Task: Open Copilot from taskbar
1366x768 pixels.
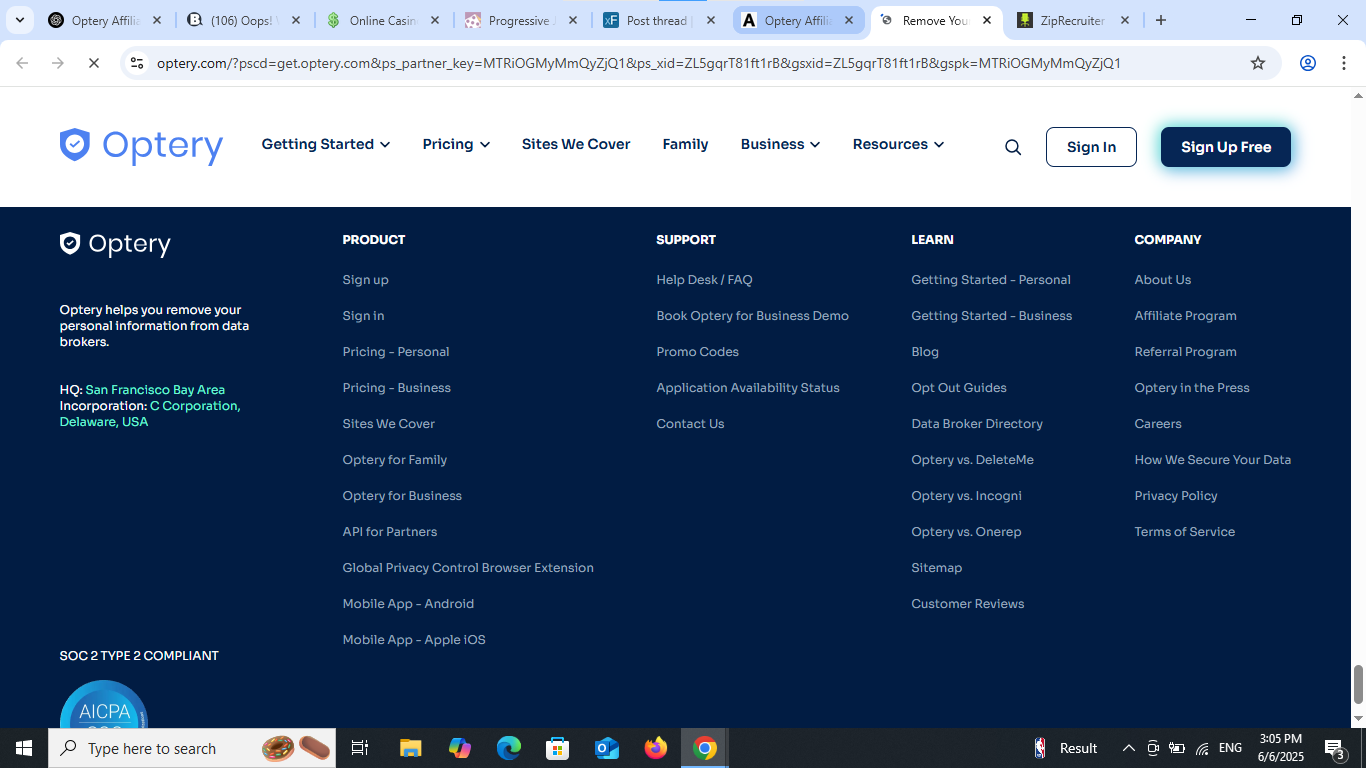Action: click(x=460, y=748)
